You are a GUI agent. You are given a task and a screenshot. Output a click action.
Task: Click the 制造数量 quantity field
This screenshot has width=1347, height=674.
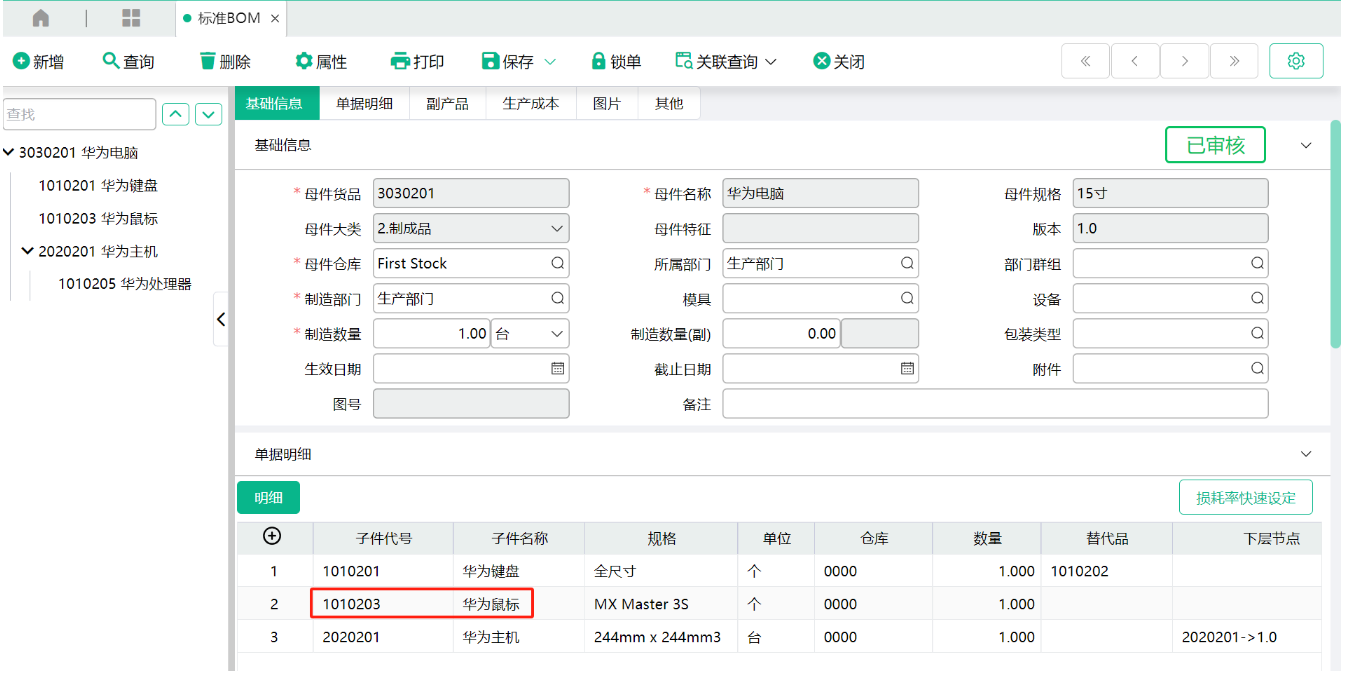pyautogui.click(x=431, y=334)
